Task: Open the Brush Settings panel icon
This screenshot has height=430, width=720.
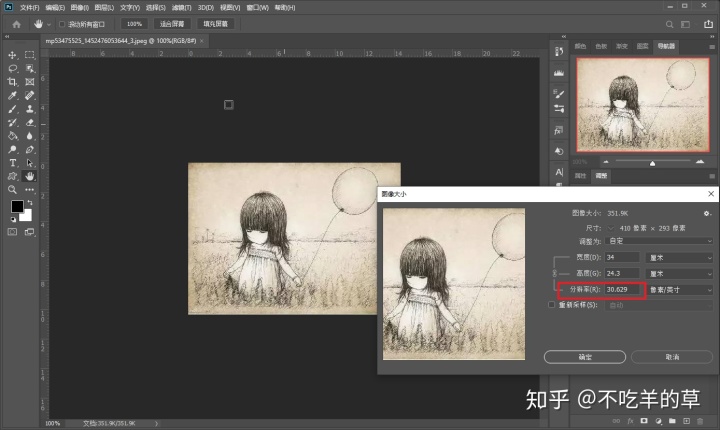Action: tap(559, 93)
